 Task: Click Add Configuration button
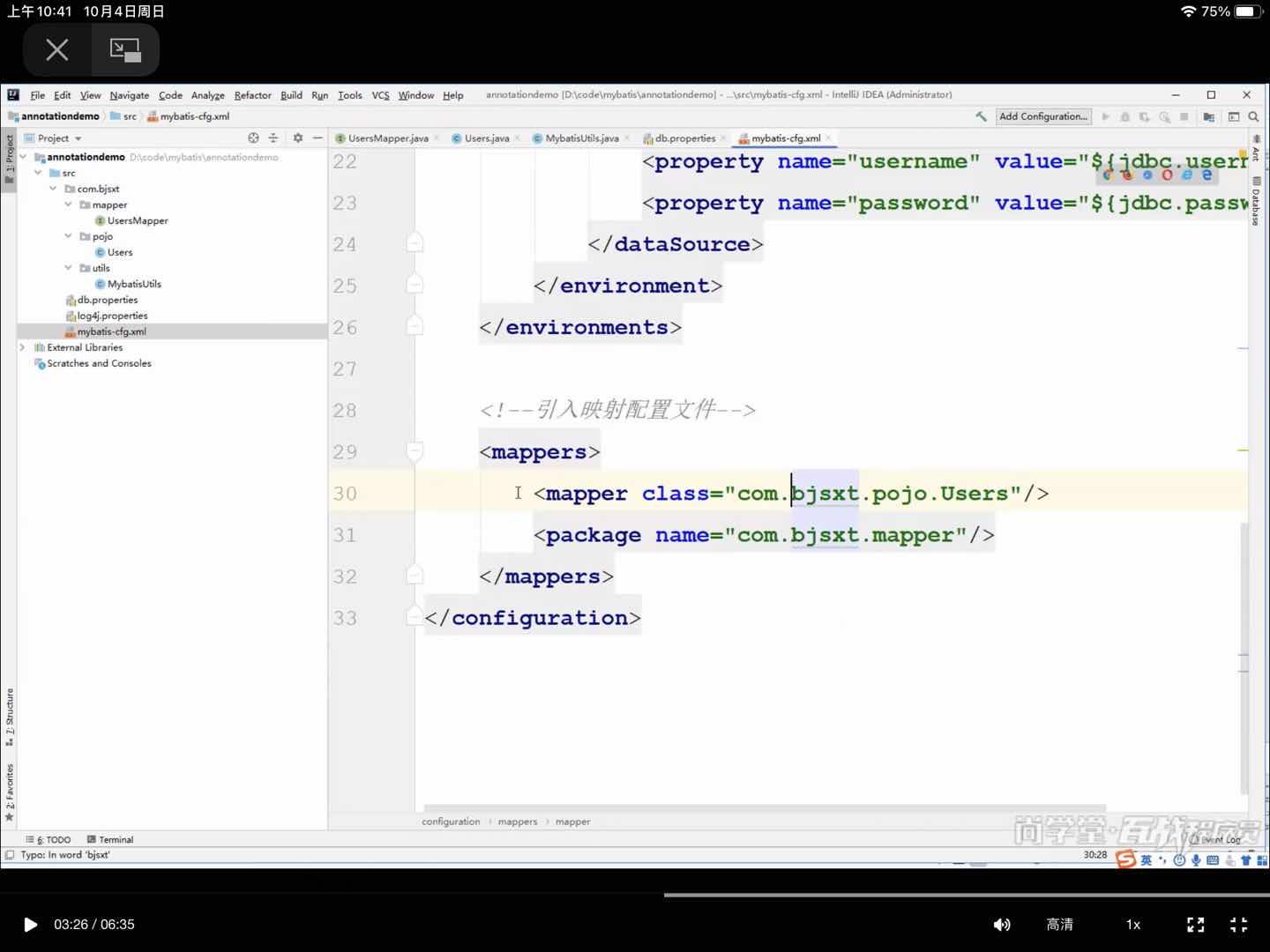1043,116
